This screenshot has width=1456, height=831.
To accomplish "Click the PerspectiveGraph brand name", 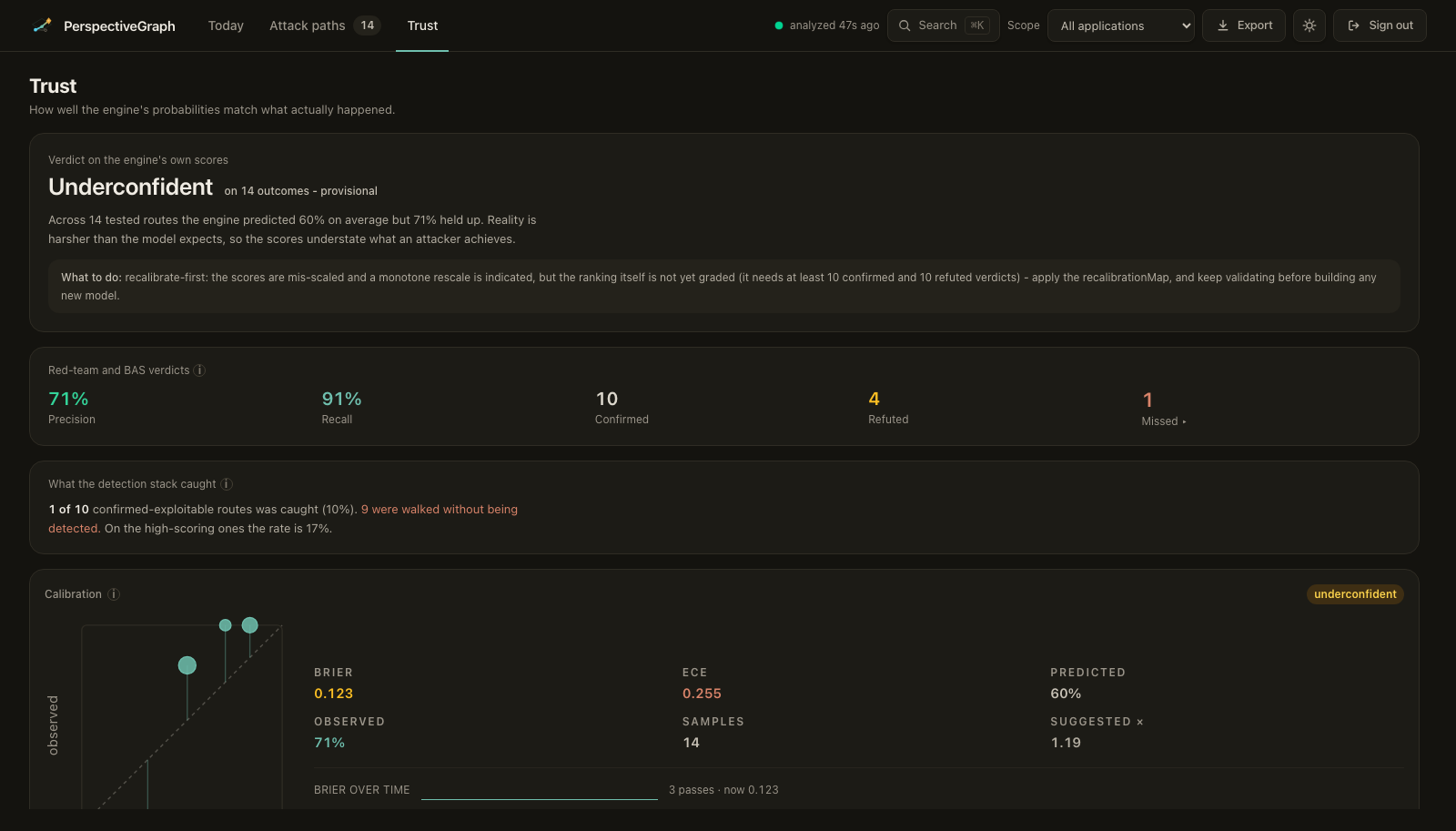I will click(119, 26).
